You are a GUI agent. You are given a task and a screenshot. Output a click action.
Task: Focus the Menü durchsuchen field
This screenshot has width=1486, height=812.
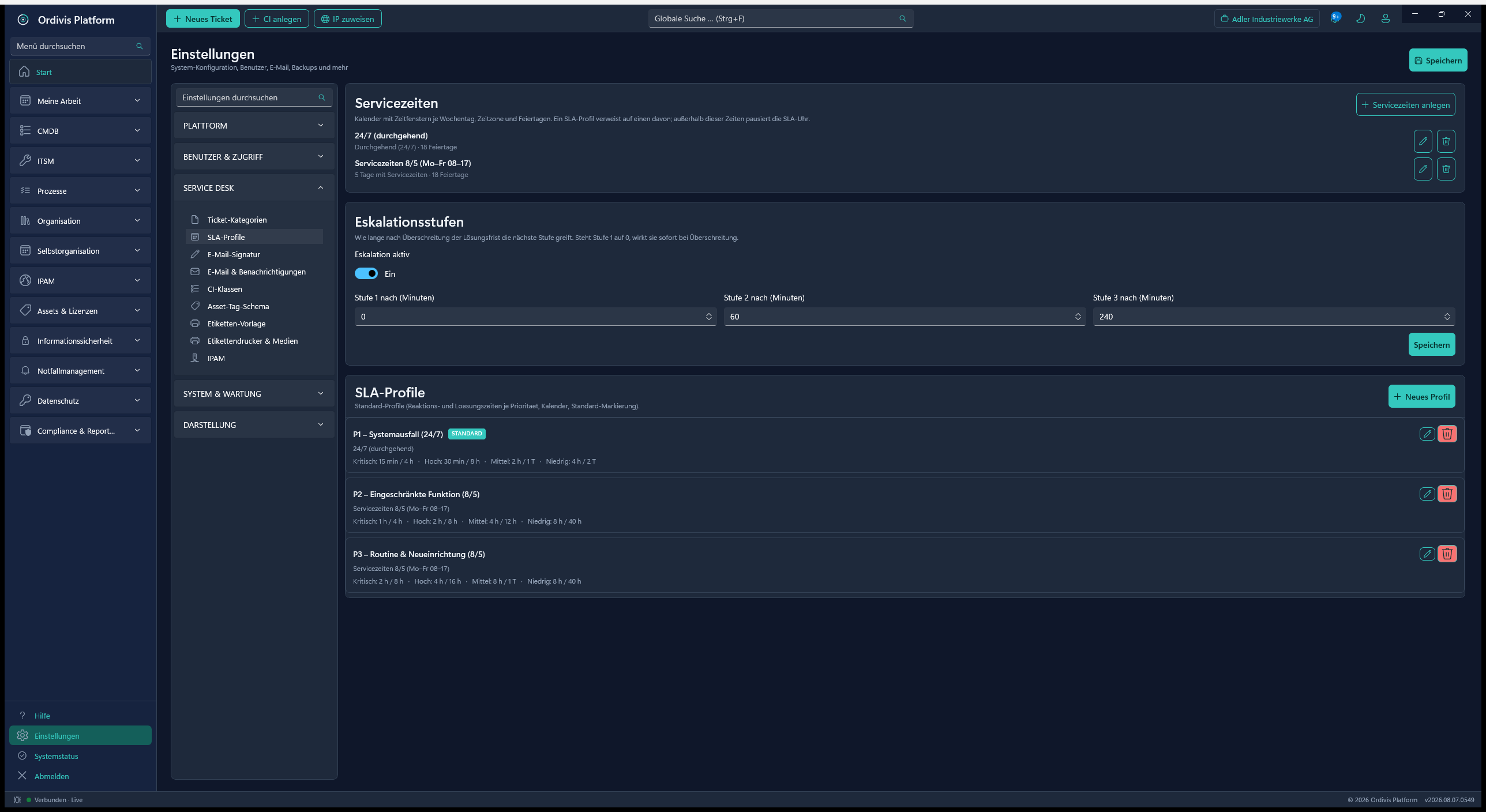[80, 46]
